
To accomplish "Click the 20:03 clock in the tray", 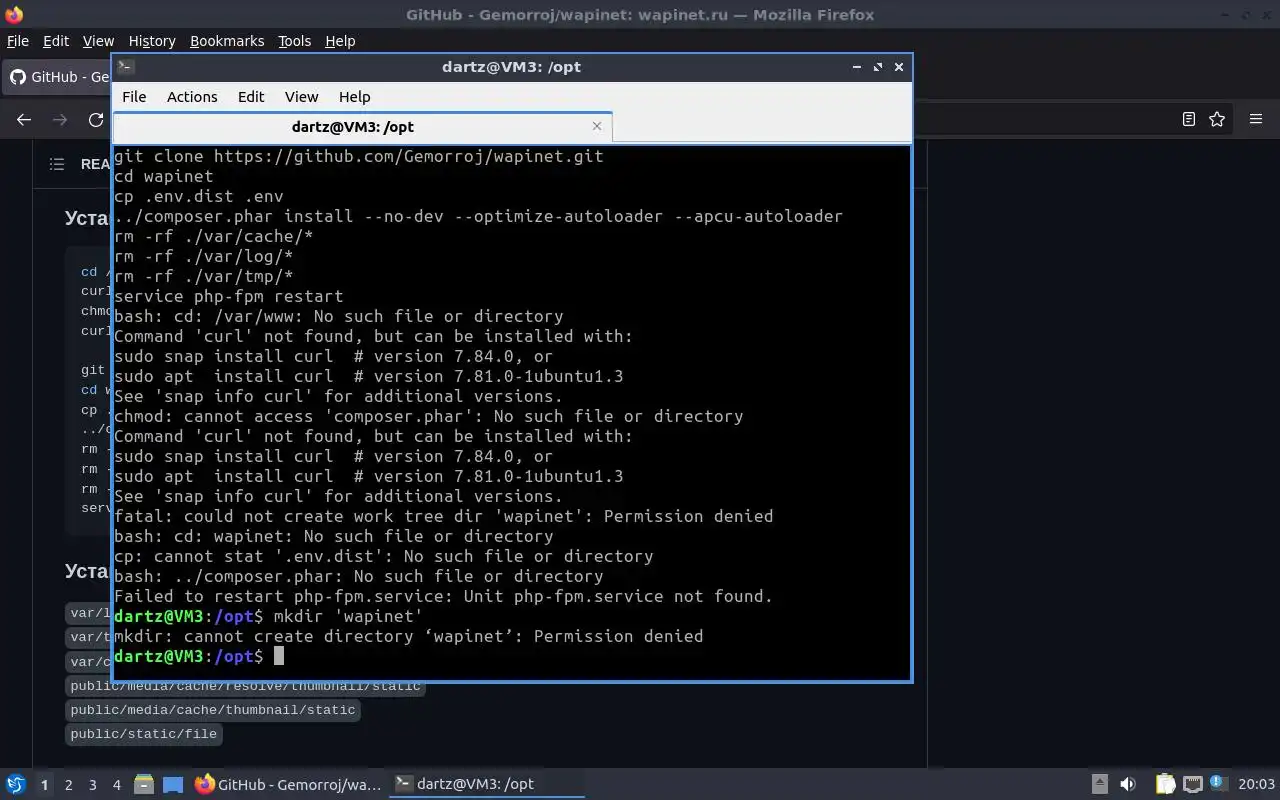I will click(x=1256, y=784).
